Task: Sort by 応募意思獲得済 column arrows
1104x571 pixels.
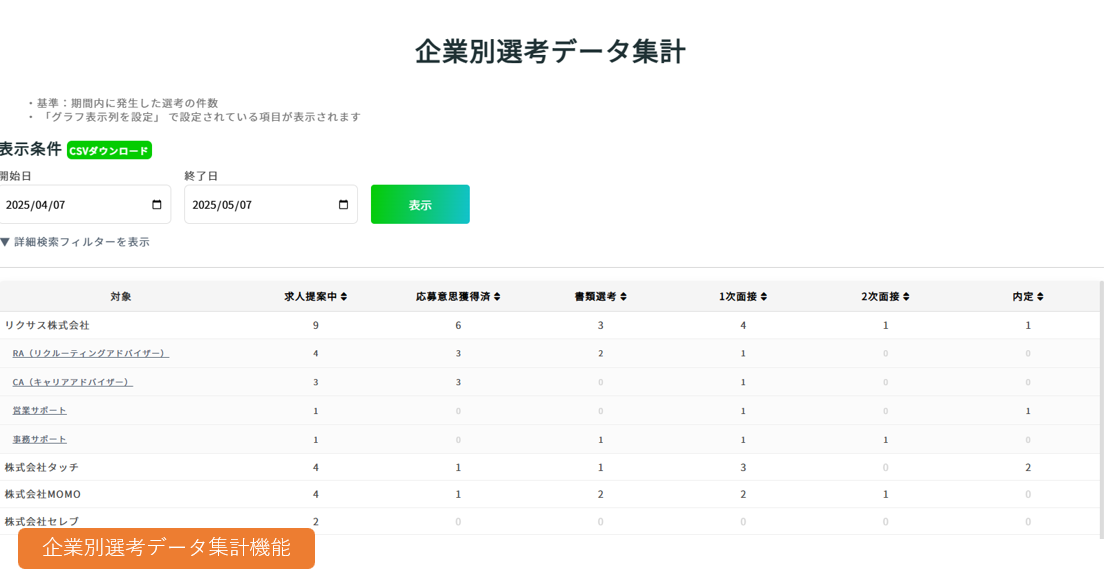Action: pyautogui.click(x=497, y=297)
